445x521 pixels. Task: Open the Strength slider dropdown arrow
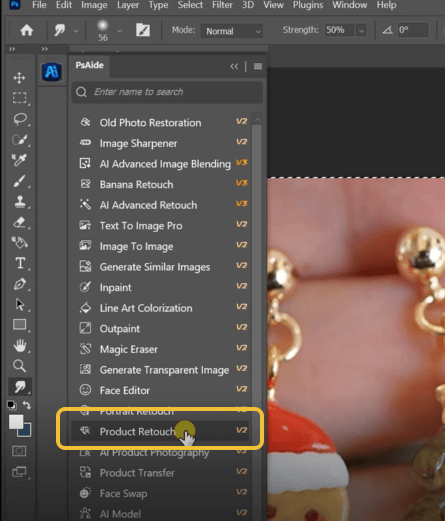(361, 31)
